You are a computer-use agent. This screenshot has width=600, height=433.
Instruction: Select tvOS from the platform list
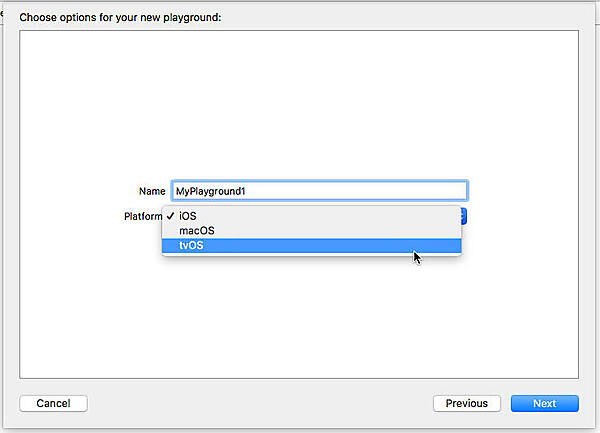(x=192, y=245)
